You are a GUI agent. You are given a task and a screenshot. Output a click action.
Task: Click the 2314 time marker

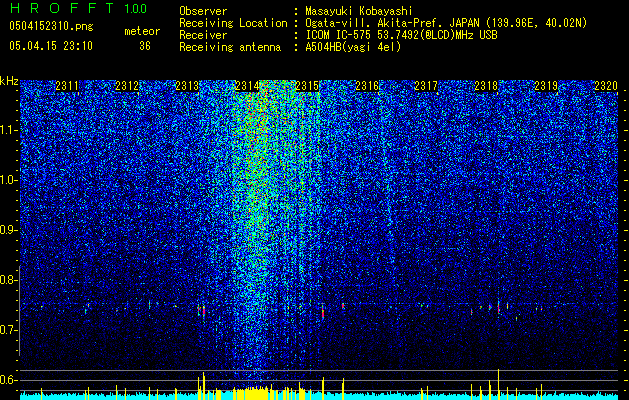(247, 86)
